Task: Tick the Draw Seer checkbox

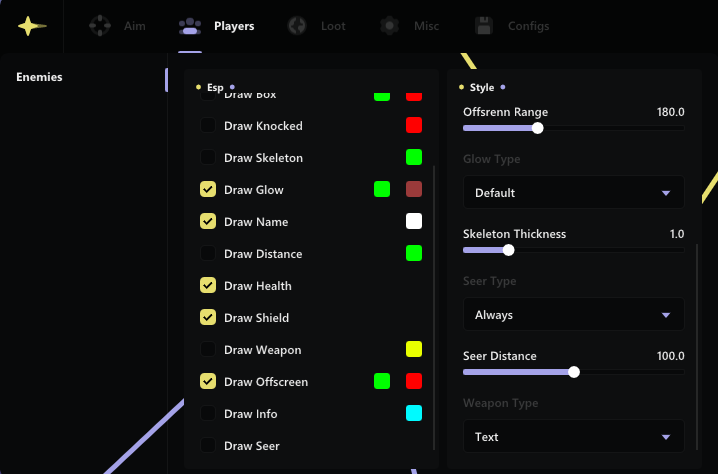Action: pos(208,446)
